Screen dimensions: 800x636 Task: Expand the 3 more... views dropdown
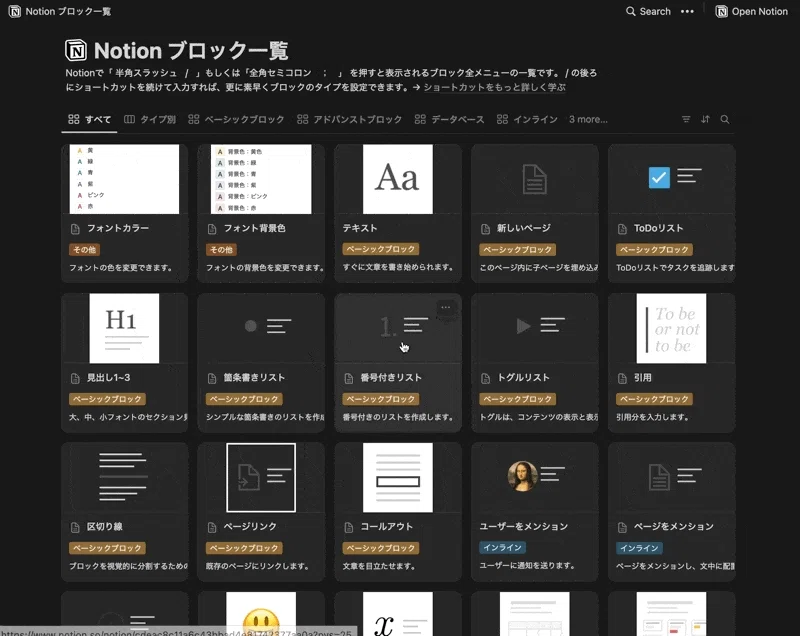tap(588, 119)
